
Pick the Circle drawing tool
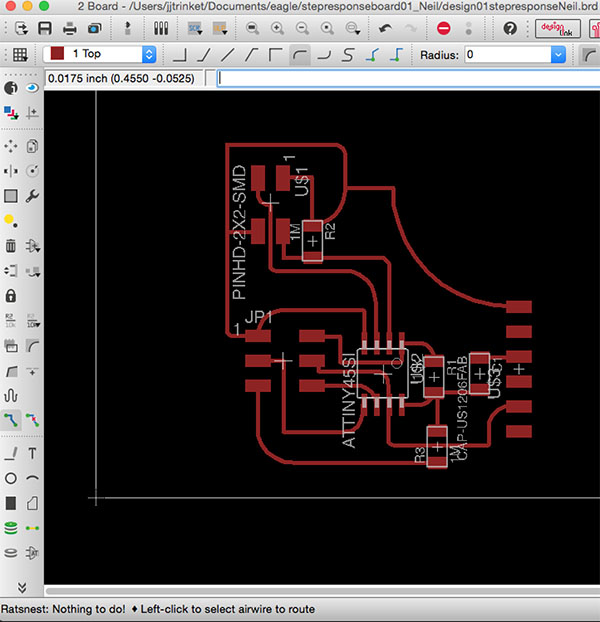pyautogui.click(x=11, y=478)
